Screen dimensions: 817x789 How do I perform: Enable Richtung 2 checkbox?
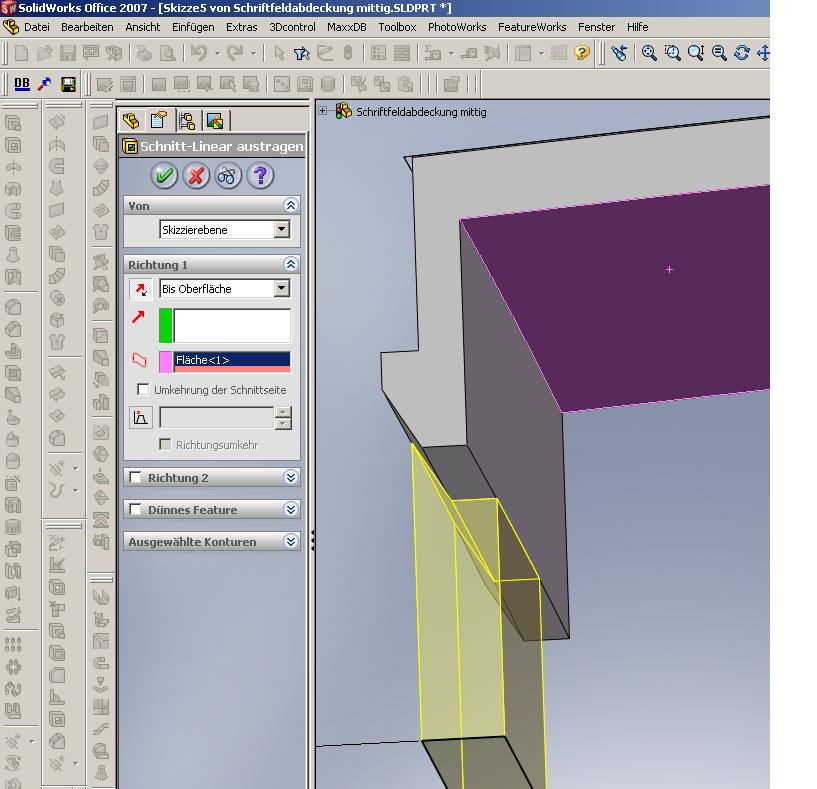[x=135, y=477]
